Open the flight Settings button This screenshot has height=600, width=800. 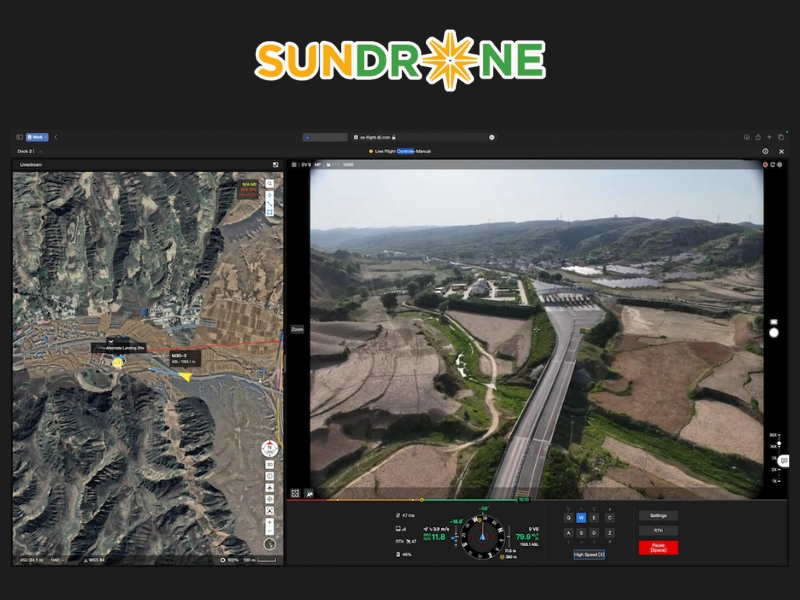658,516
